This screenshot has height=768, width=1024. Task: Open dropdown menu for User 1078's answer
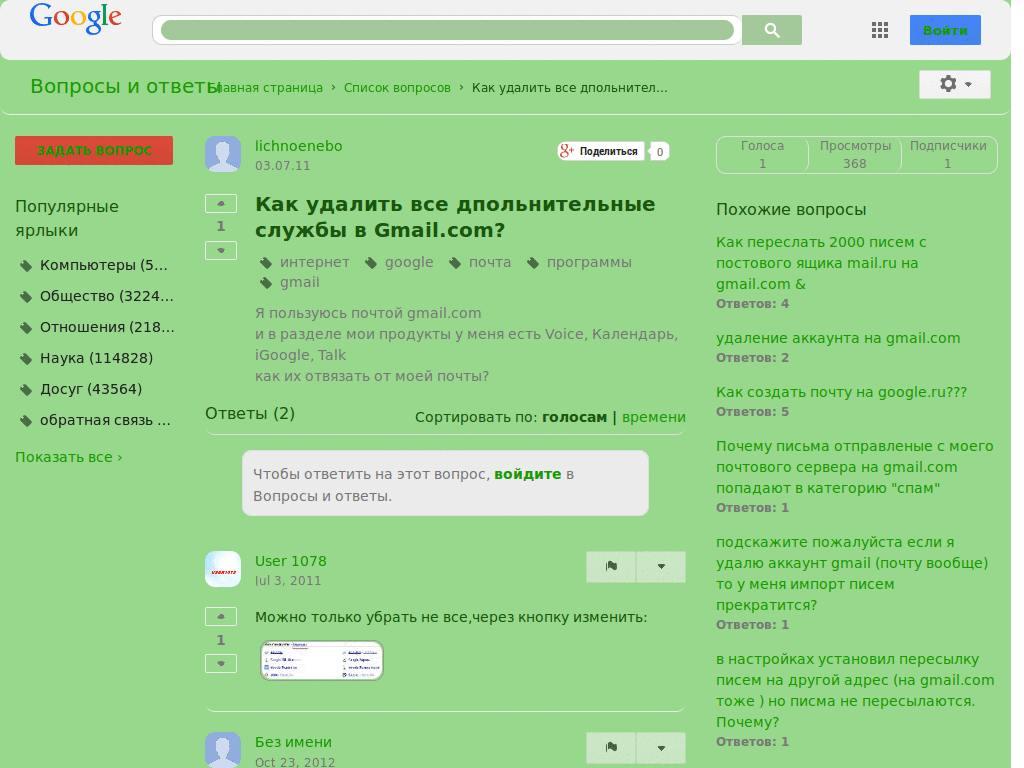(x=661, y=566)
